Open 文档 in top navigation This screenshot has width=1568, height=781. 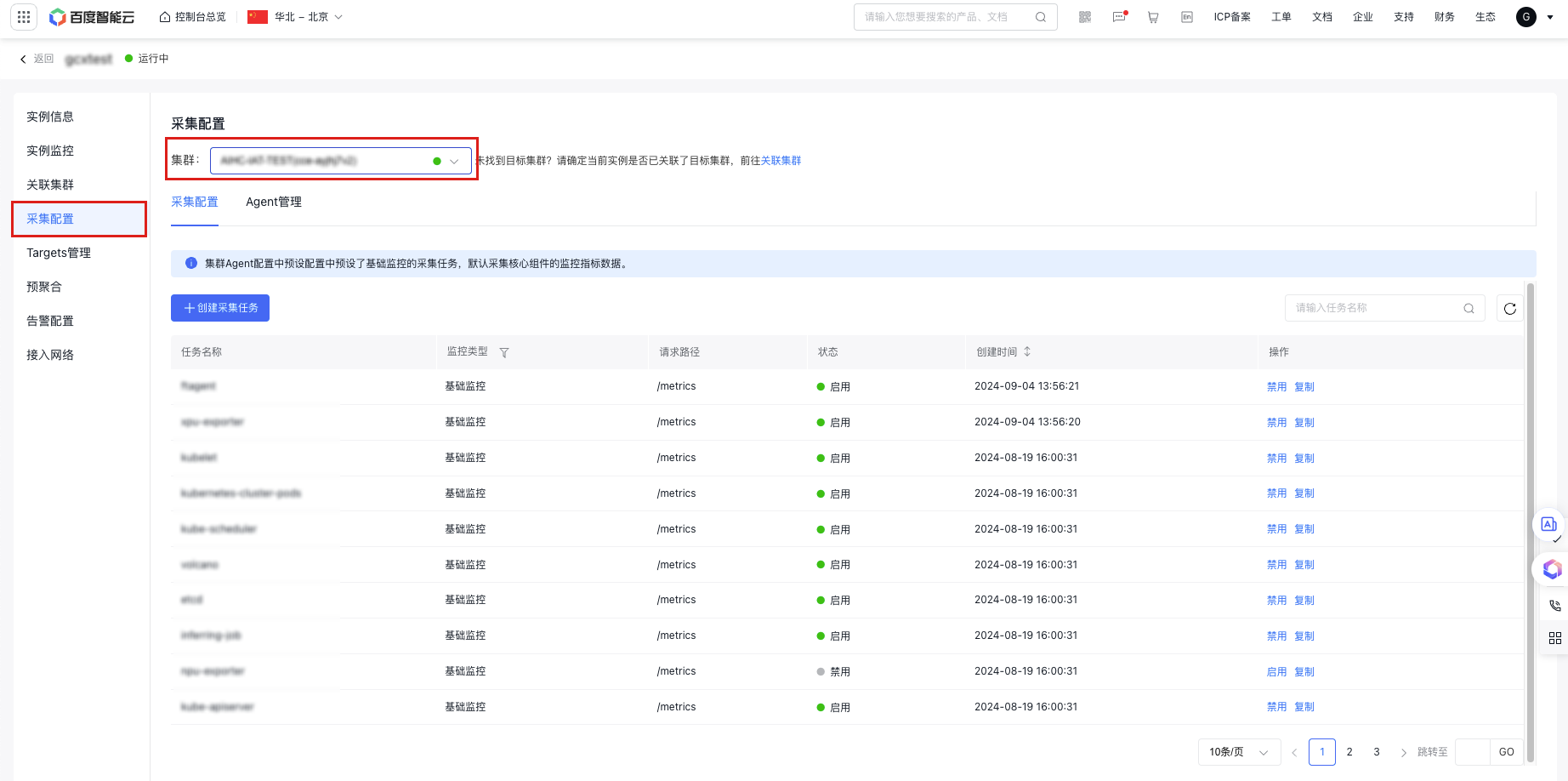pos(1322,17)
